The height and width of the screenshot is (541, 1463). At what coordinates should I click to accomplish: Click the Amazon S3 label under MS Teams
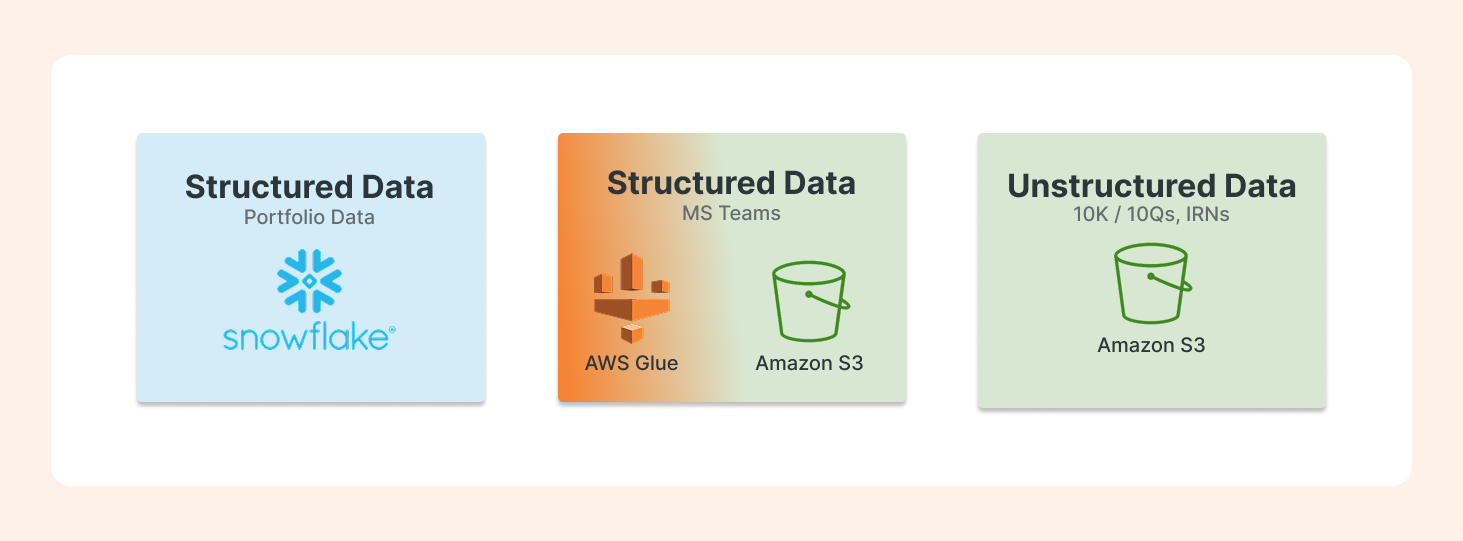809,363
